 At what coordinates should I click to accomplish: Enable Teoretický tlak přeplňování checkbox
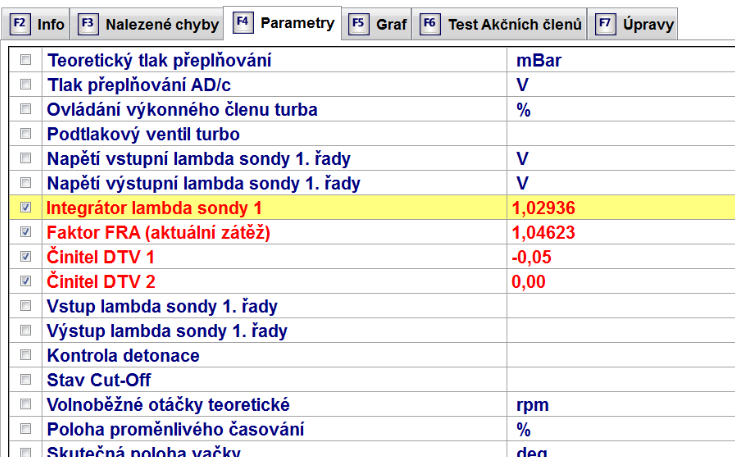click(26, 61)
